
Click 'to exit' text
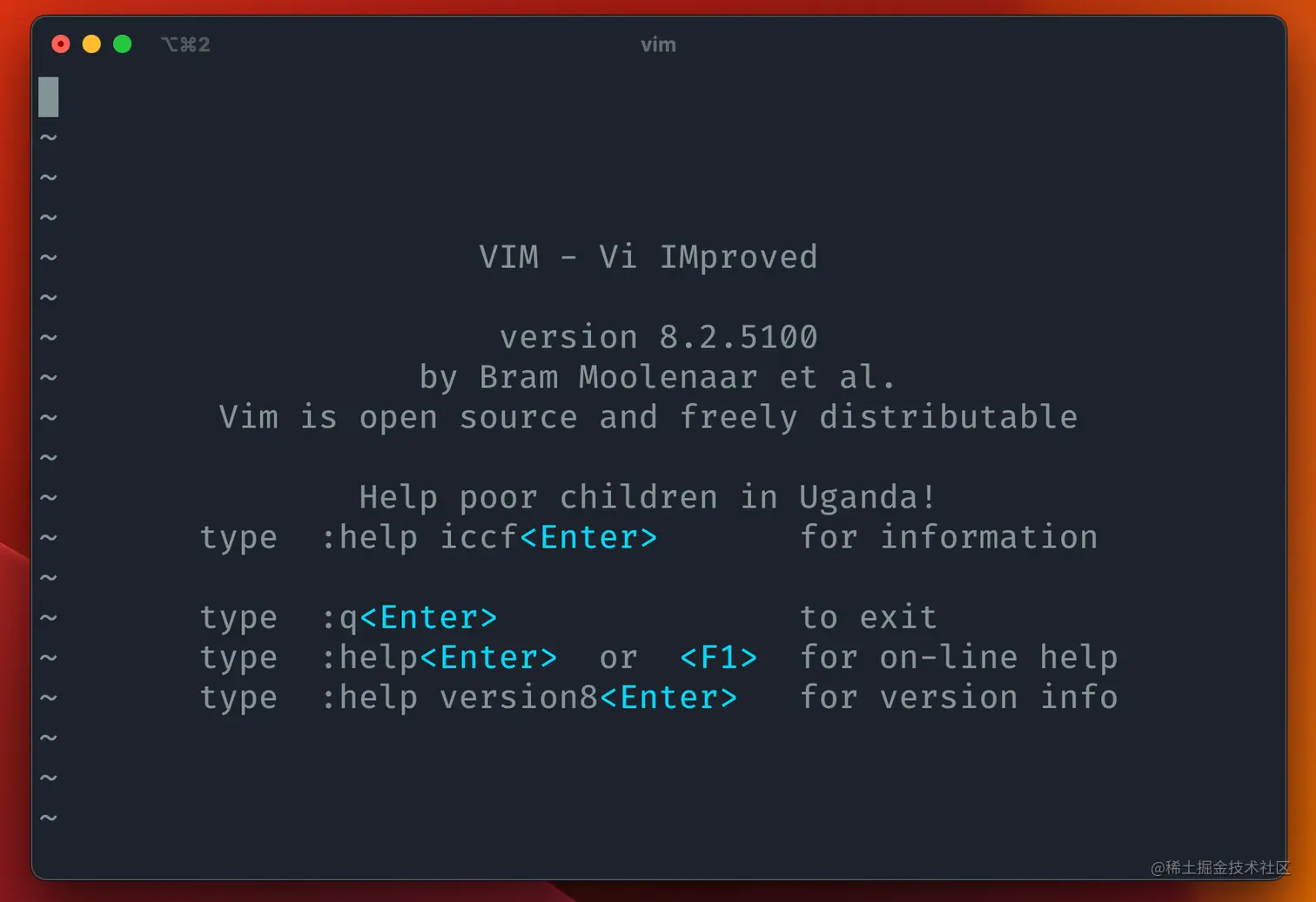tap(869, 617)
